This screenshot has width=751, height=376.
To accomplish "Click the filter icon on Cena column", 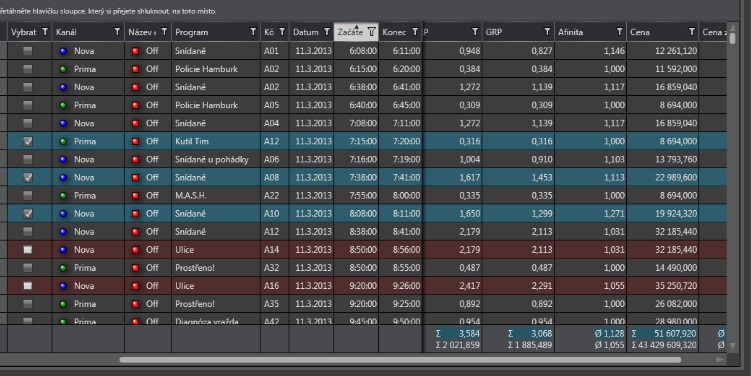I will click(x=692, y=32).
